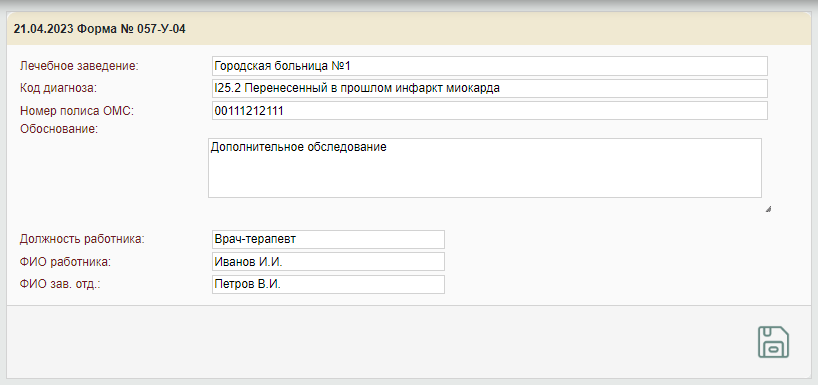Click the Лечебное заведение input field

490,66
